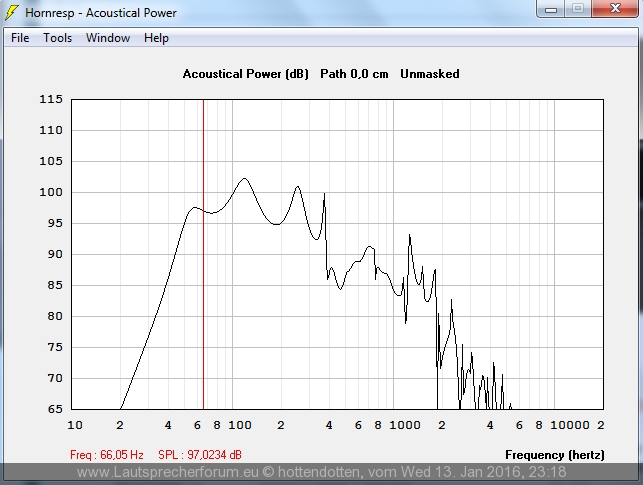Image resolution: width=643 pixels, height=485 pixels.
Task: Click the Path 0,0 cm label
Action: pos(354,74)
